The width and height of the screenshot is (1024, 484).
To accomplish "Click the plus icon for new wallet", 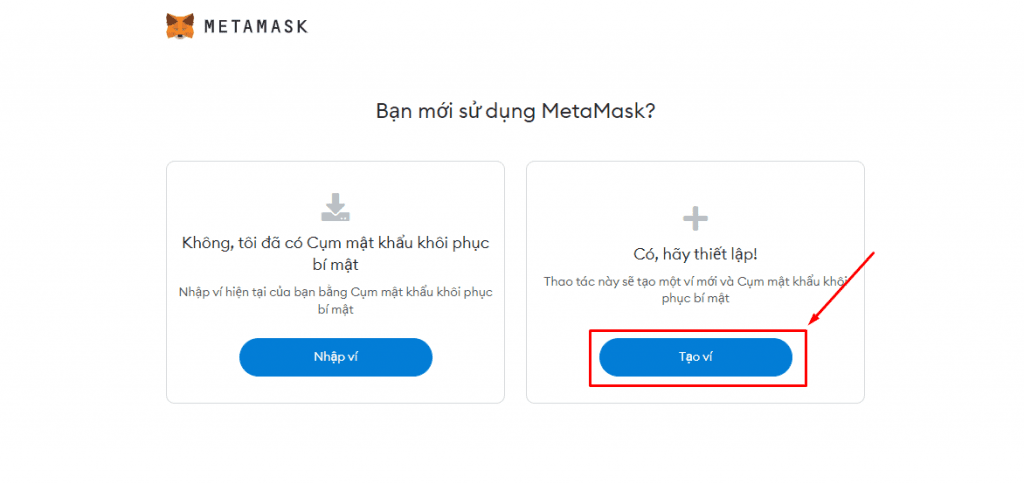I will click(x=695, y=218).
